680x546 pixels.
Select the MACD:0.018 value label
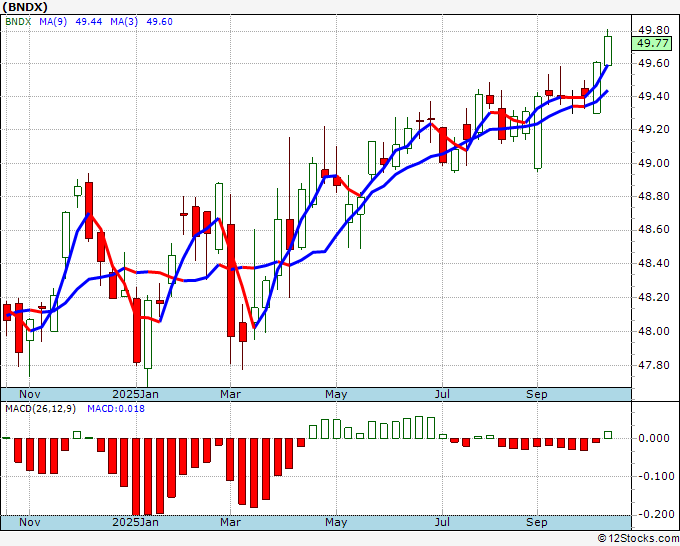[116, 409]
